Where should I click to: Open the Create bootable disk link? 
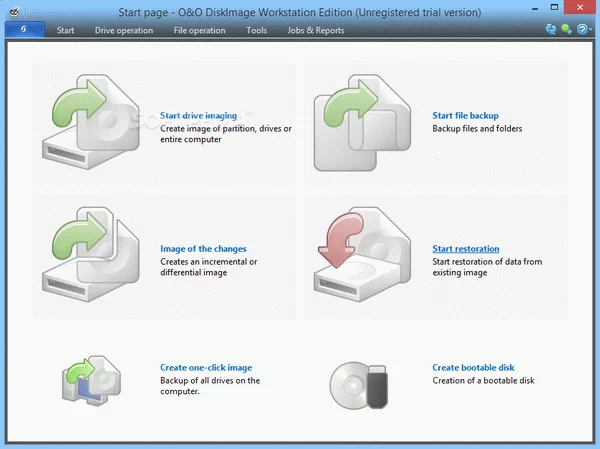tap(473, 367)
